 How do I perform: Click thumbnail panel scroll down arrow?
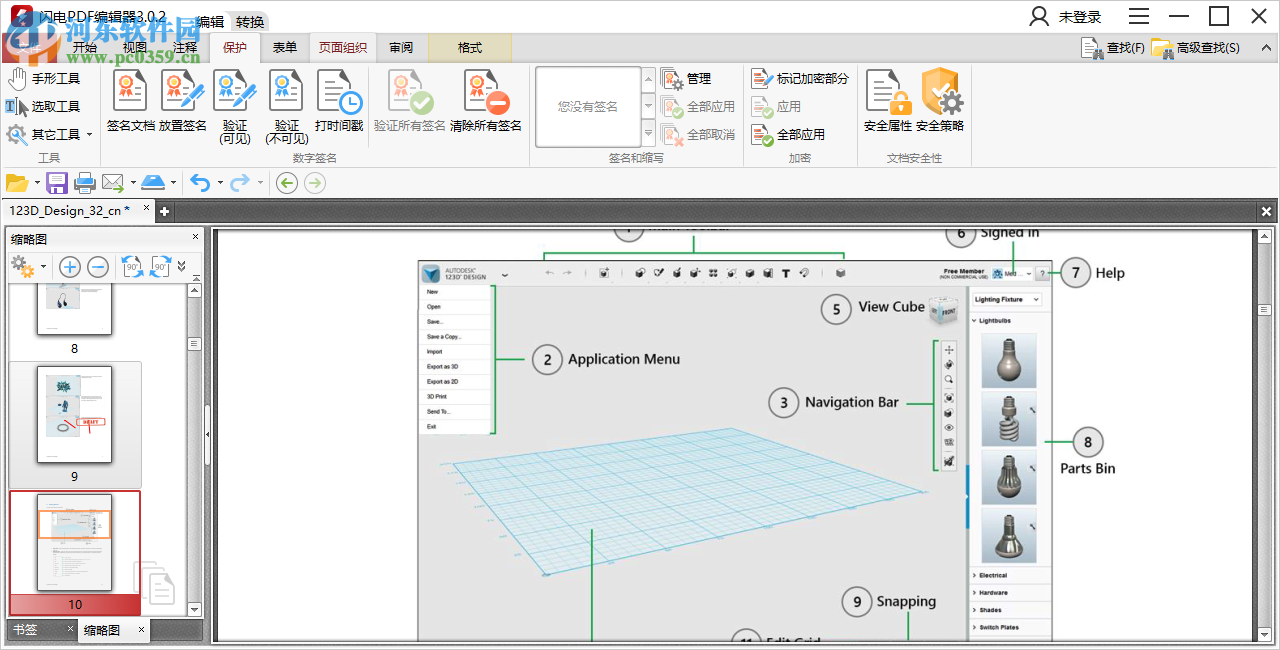[194, 609]
